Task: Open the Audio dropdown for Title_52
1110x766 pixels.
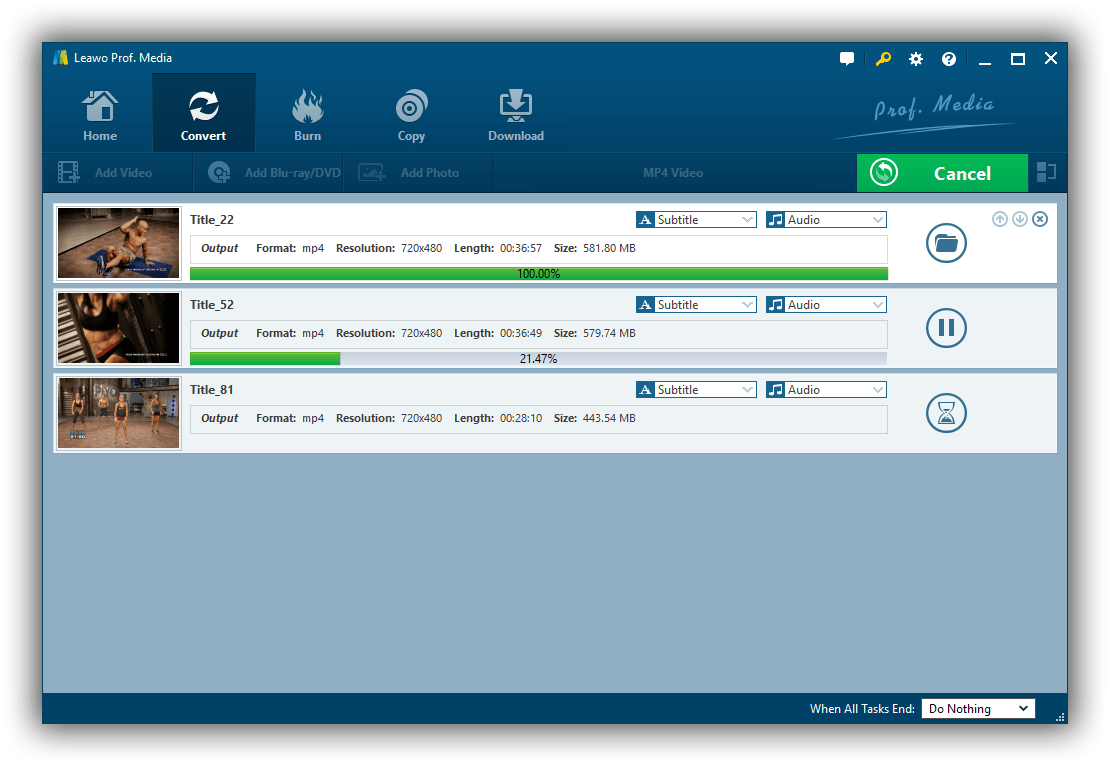Action: 826,304
